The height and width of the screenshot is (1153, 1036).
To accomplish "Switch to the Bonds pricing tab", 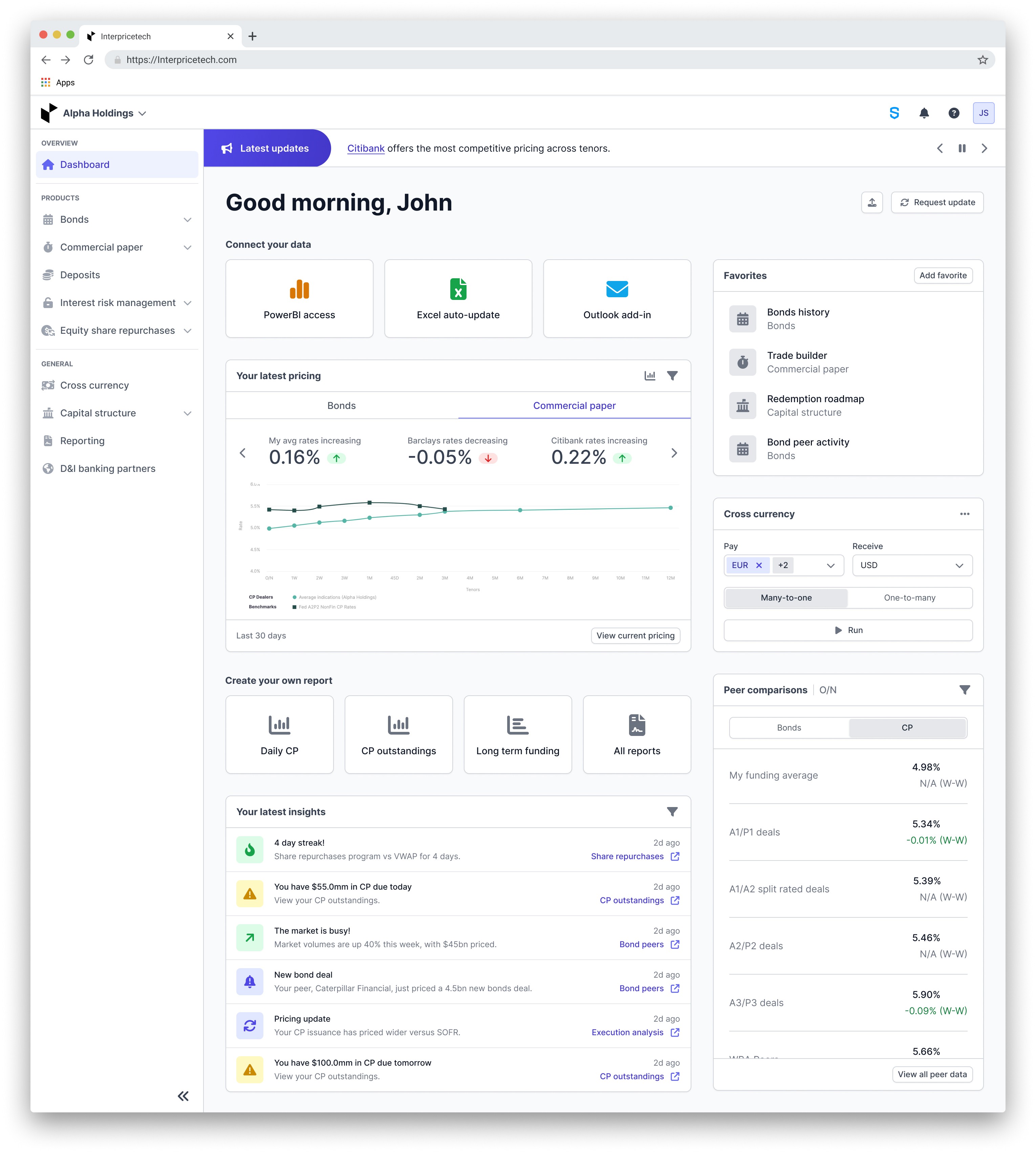I will pyautogui.click(x=341, y=406).
